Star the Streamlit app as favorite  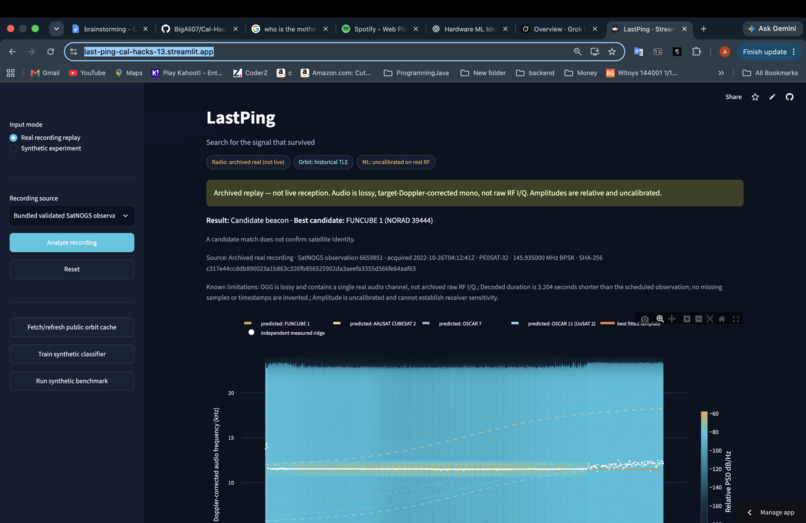click(755, 97)
